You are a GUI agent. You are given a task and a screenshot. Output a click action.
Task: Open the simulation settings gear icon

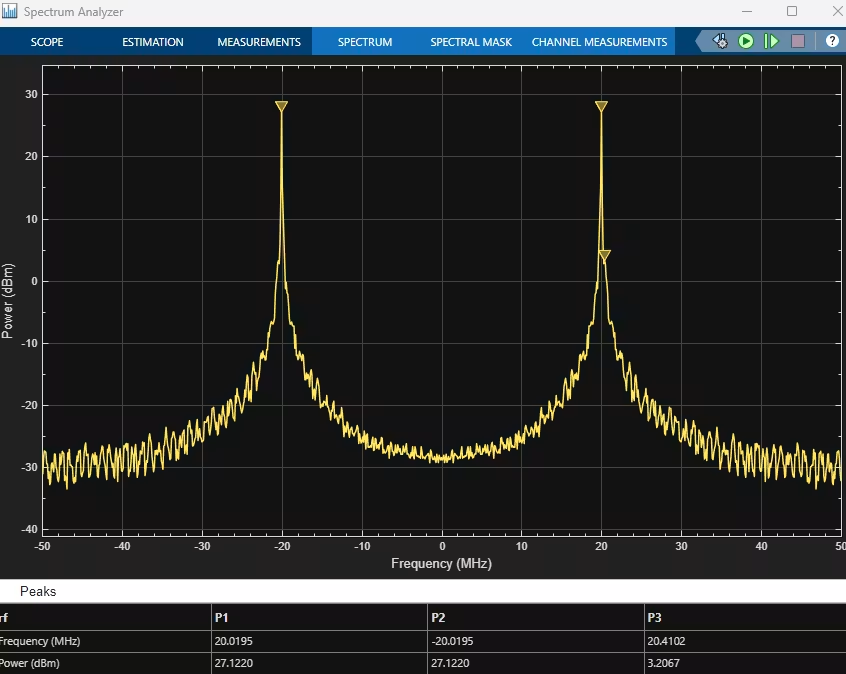720,42
